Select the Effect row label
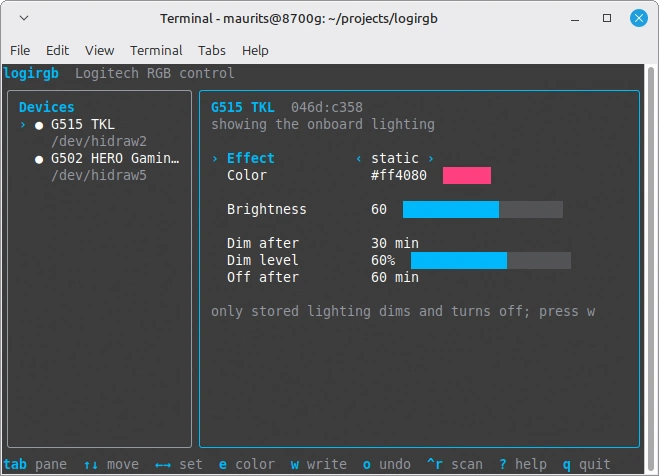 250,158
